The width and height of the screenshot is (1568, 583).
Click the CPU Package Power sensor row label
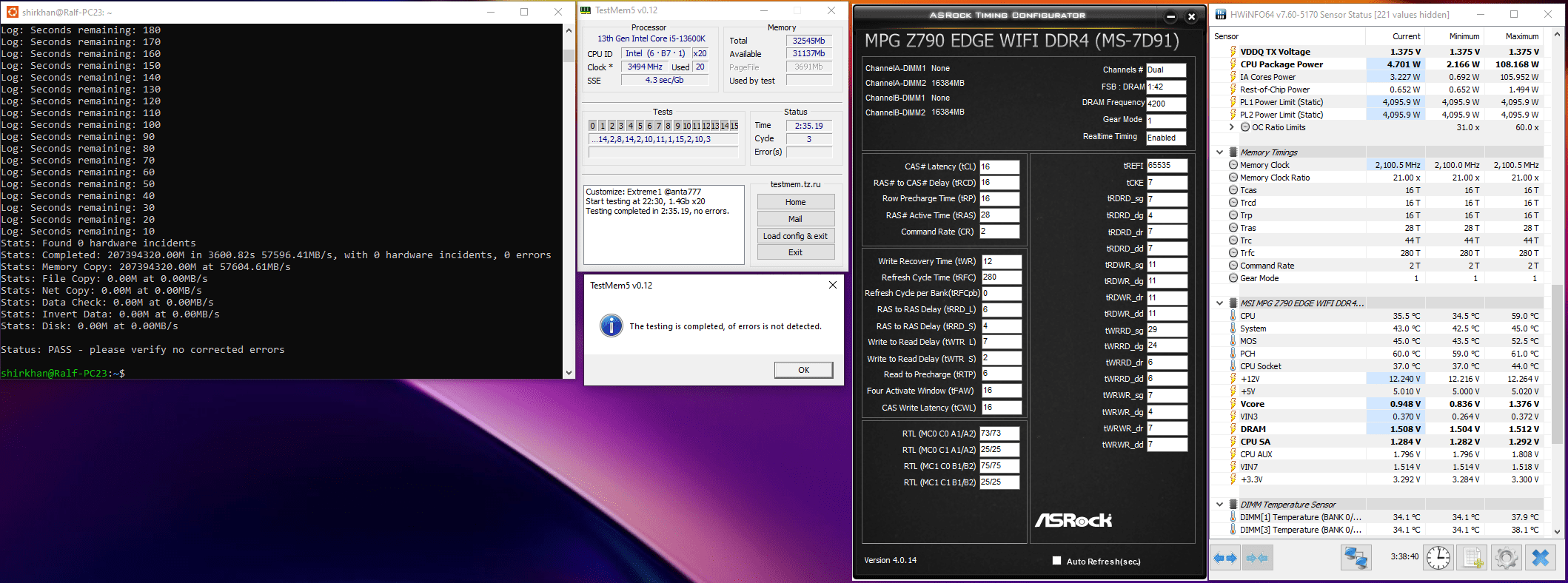1281,64
